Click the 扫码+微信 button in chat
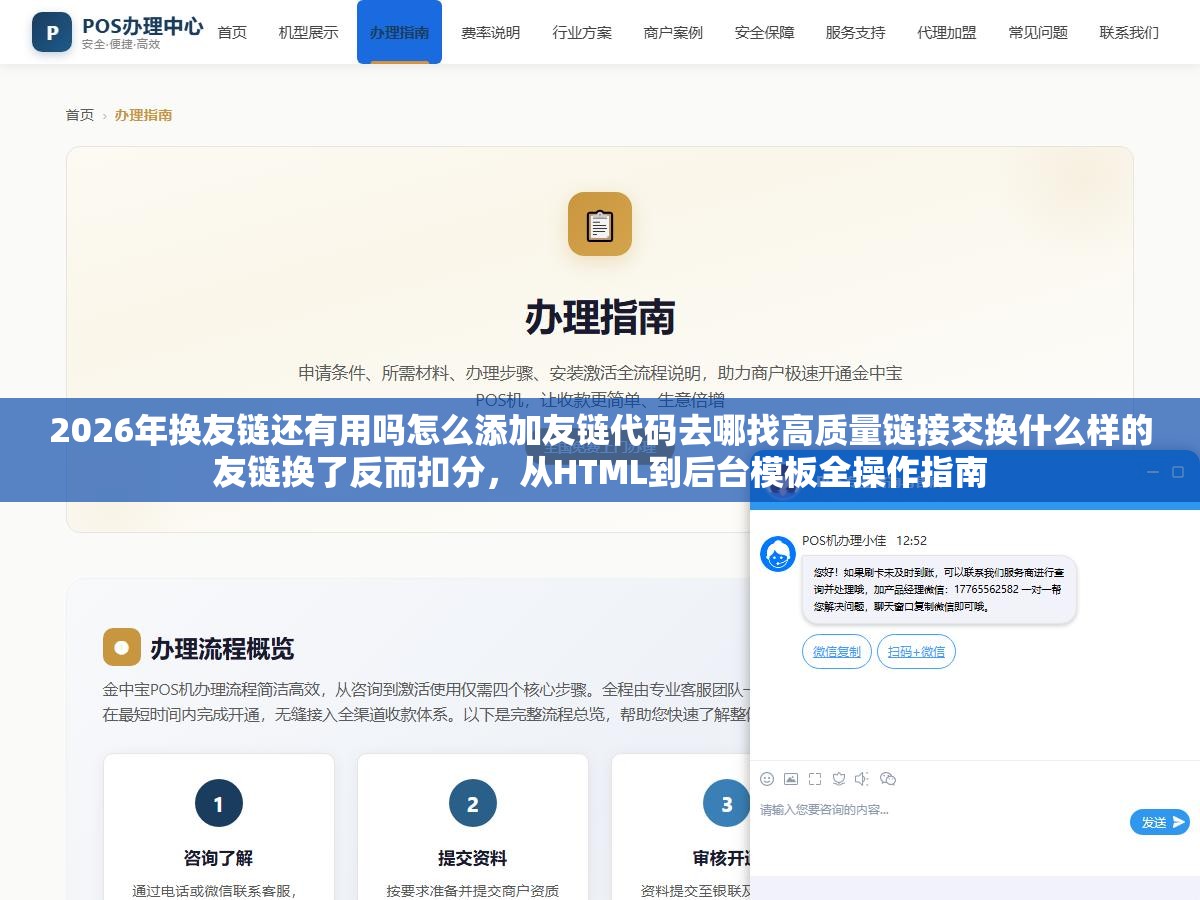The width and height of the screenshot is (1200, 900). point(917,651)
